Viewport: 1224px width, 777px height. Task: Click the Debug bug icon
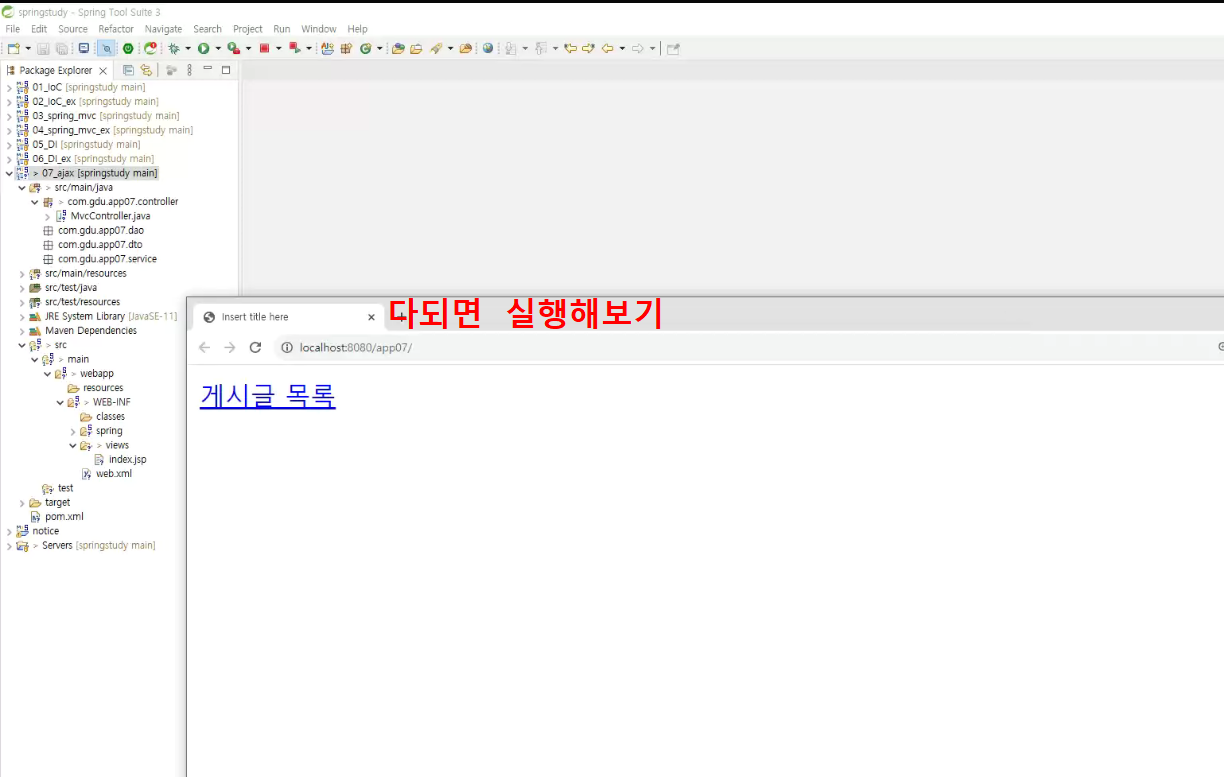(x=174, y=48)
